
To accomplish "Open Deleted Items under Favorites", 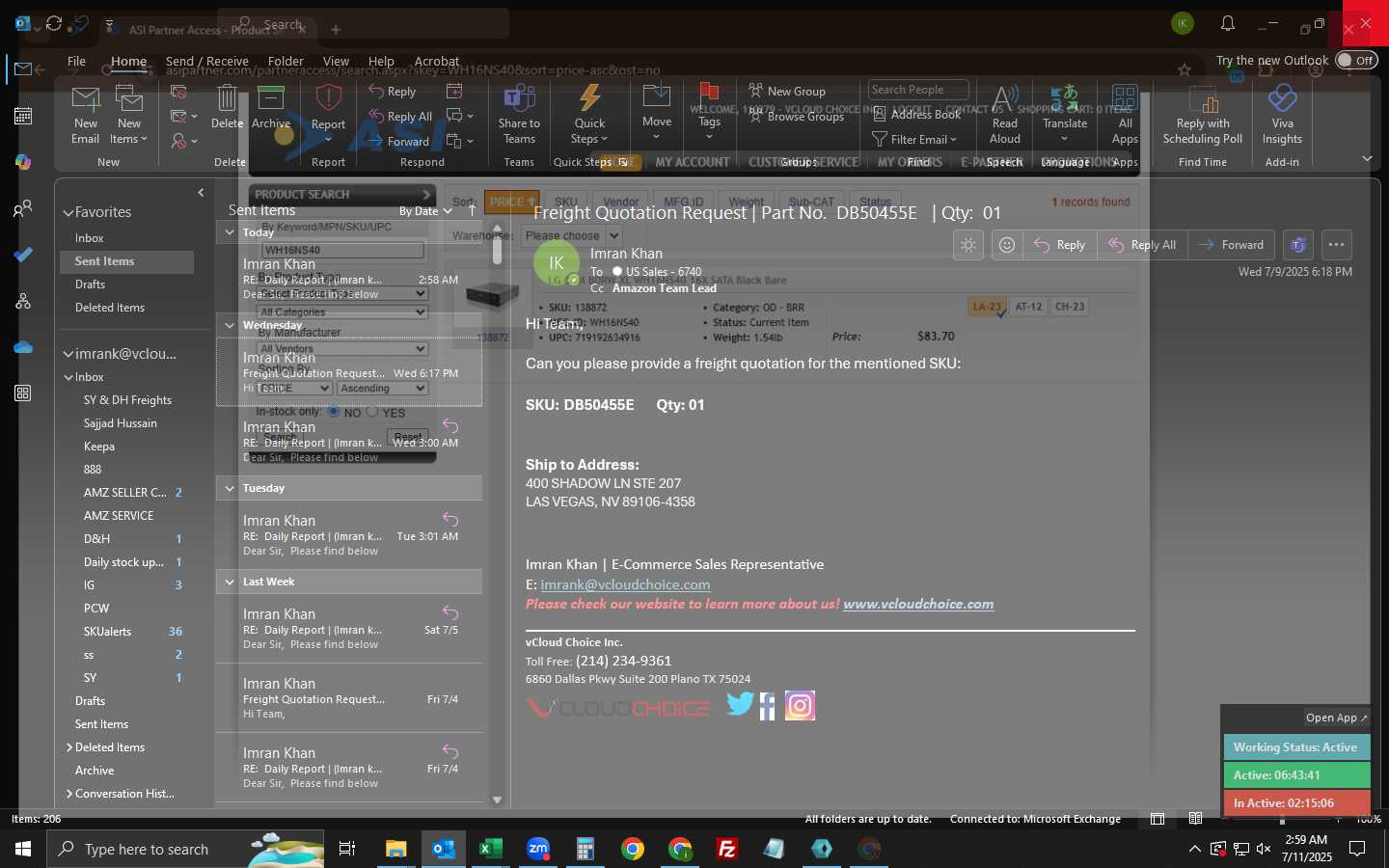I will coord(110,308).
